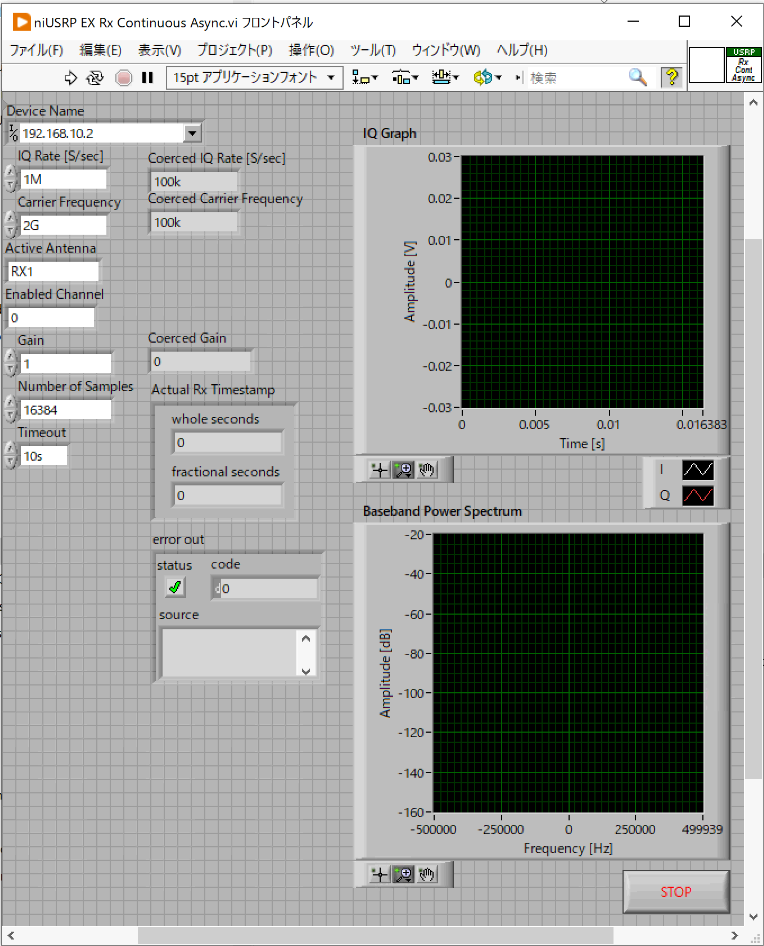The image size is (764, 946).
Task: Open the Reorder tool
Action: 483,77
